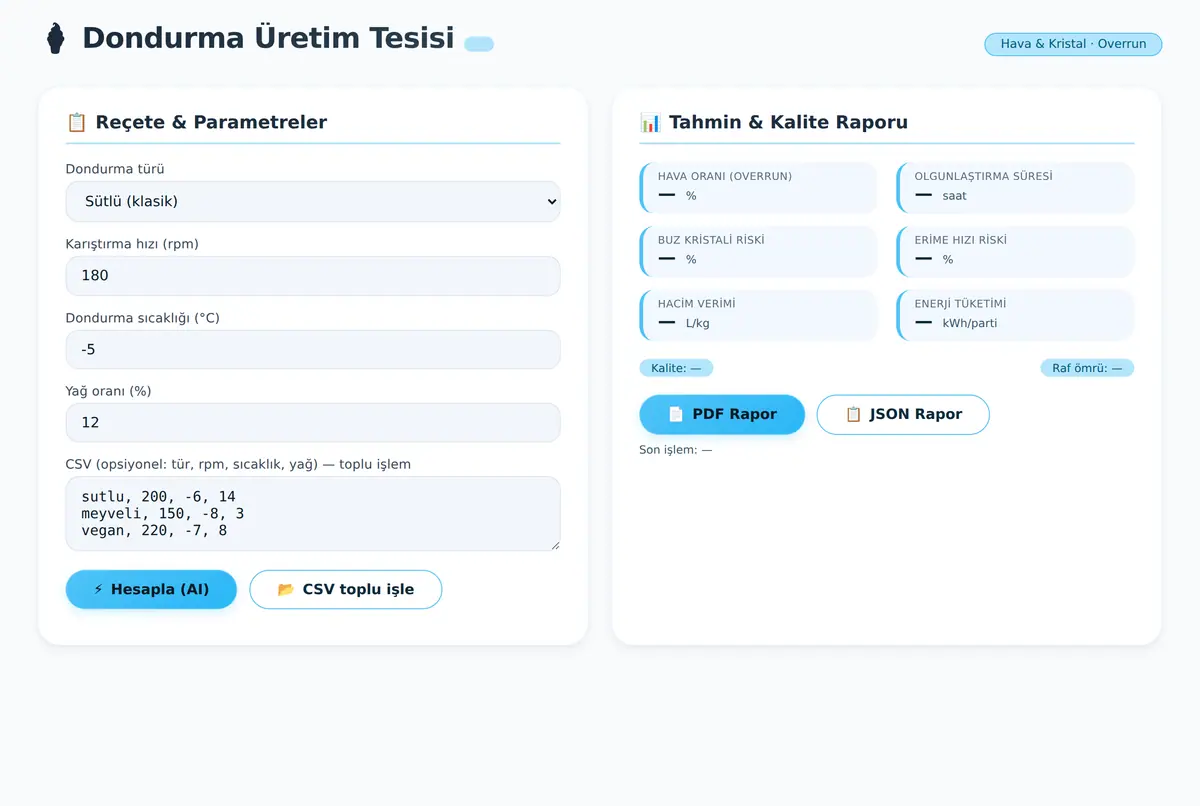The image size is (1200, 806).
Task: Click the lightning icon on the Hesapla button
Action: (98, 589)
